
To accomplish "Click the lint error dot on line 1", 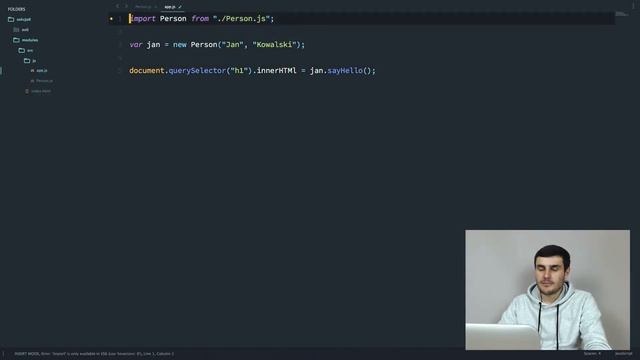I will pyautogui.click(x=111, y=19).
